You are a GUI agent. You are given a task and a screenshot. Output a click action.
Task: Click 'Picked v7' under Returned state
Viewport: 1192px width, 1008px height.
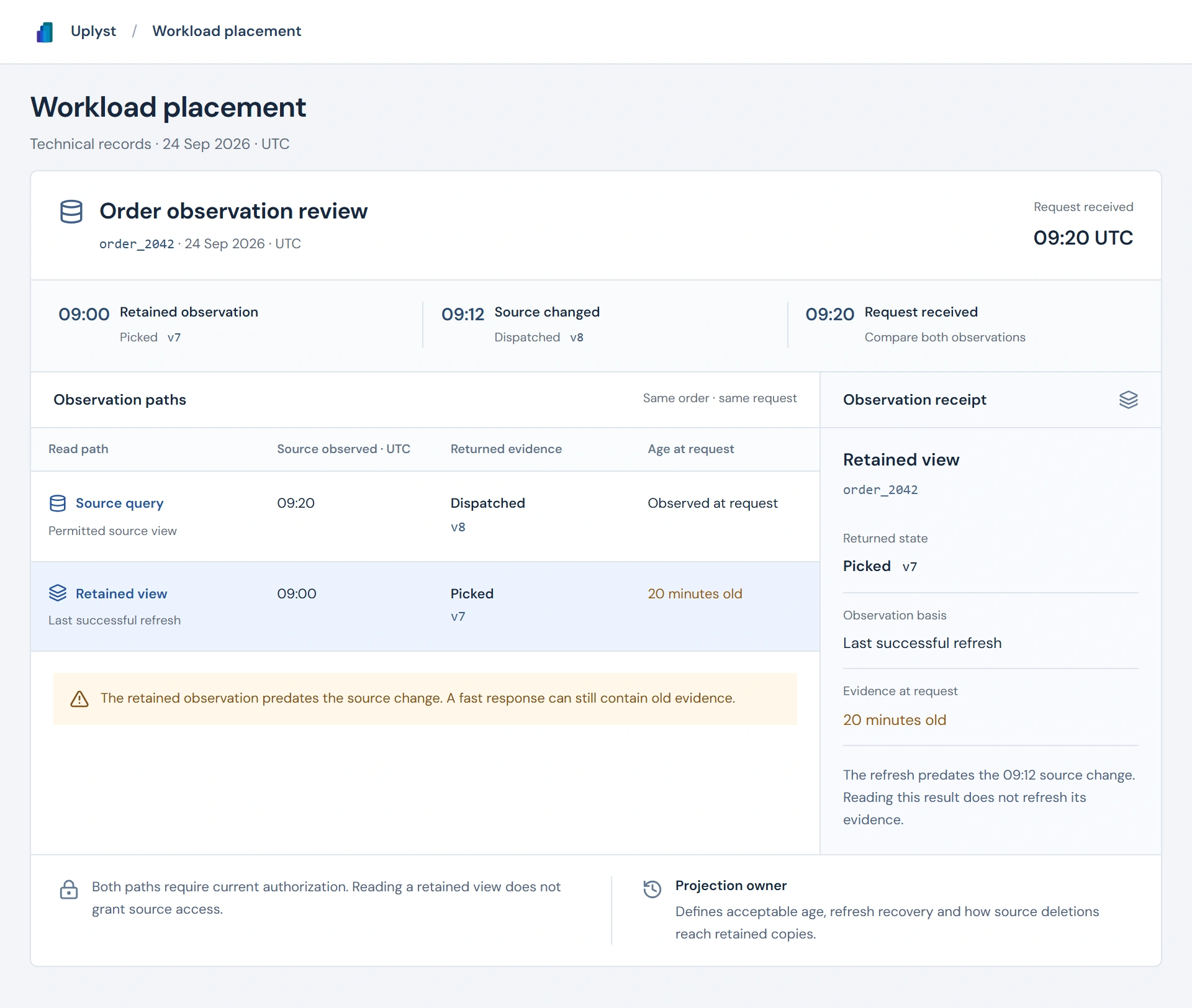[x=880, y=566]
